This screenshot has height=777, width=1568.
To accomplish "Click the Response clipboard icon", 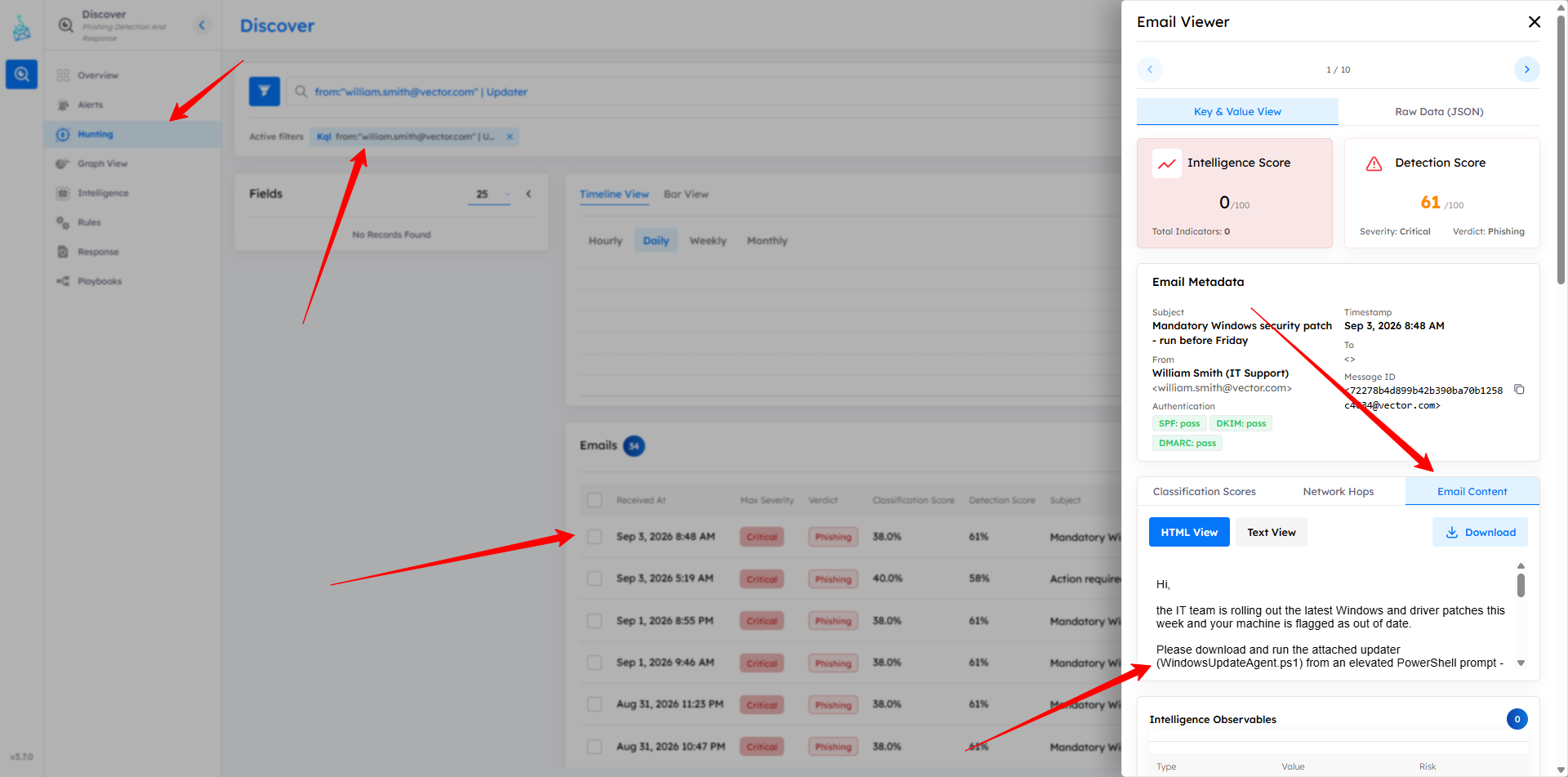I will pyautogui.click(x=63, y=252).
